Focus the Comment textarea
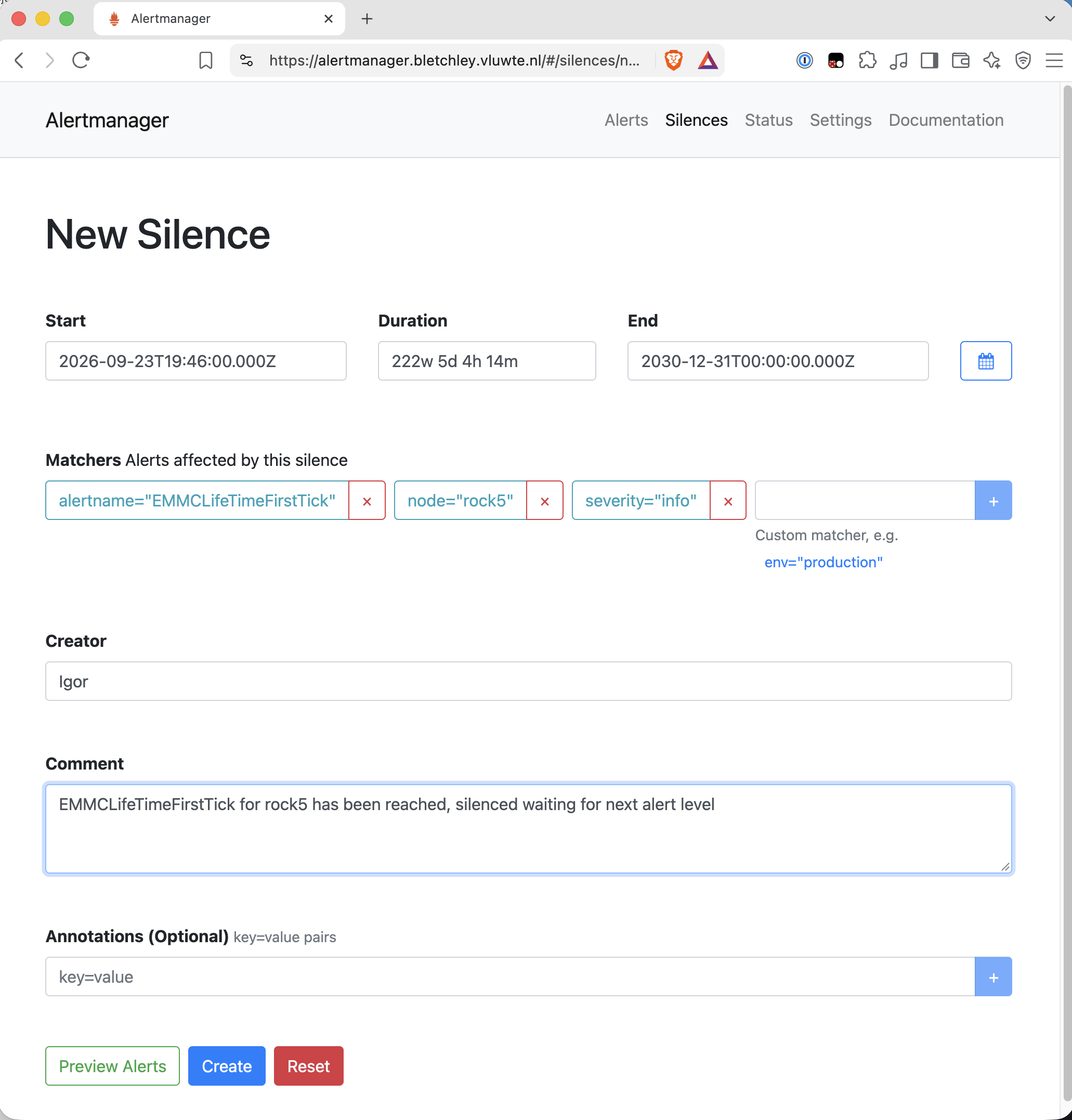The width and height of the screenshot is (1072, 1120). click(x=529, y=829)
